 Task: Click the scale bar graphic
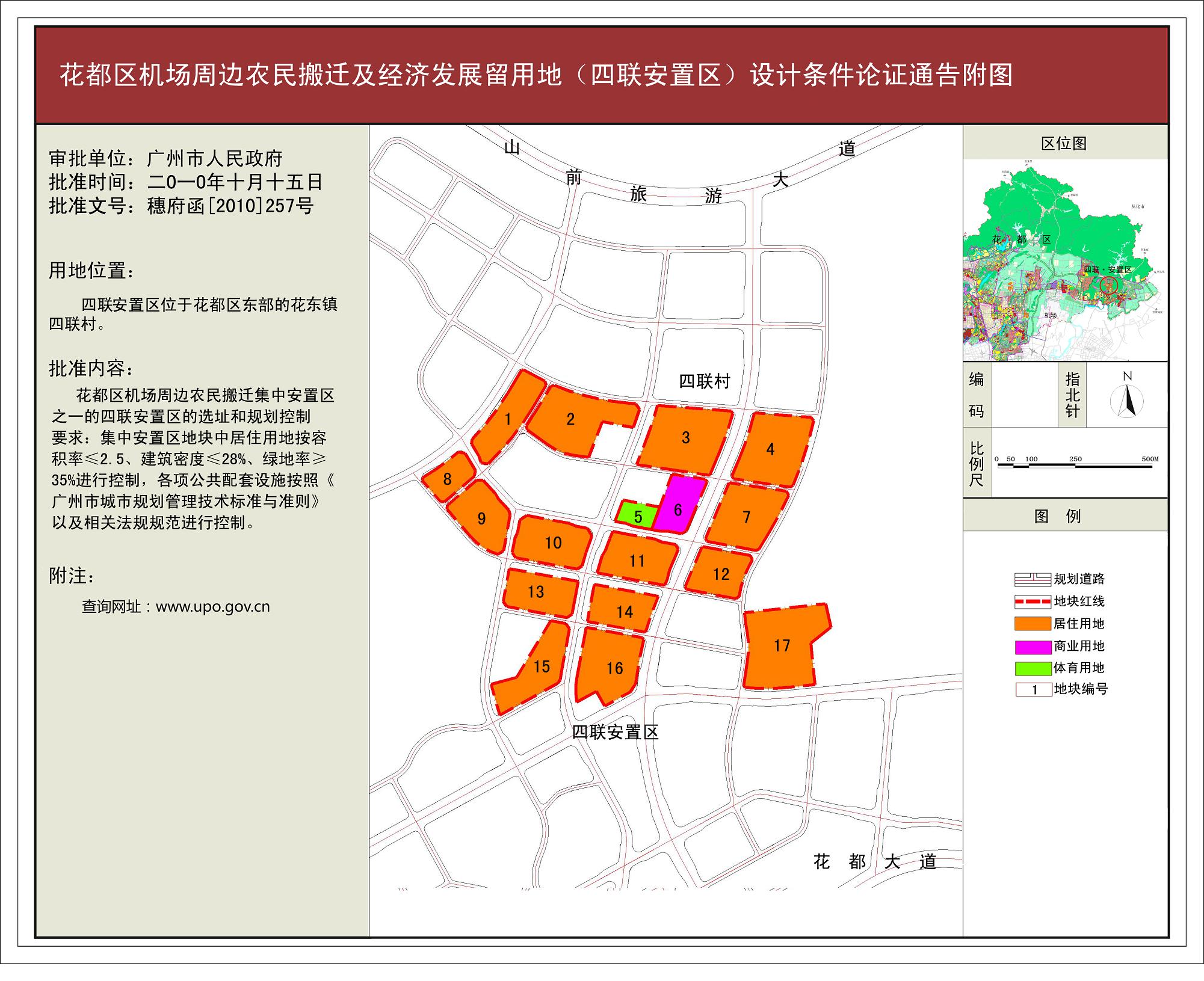[1075, 466]
